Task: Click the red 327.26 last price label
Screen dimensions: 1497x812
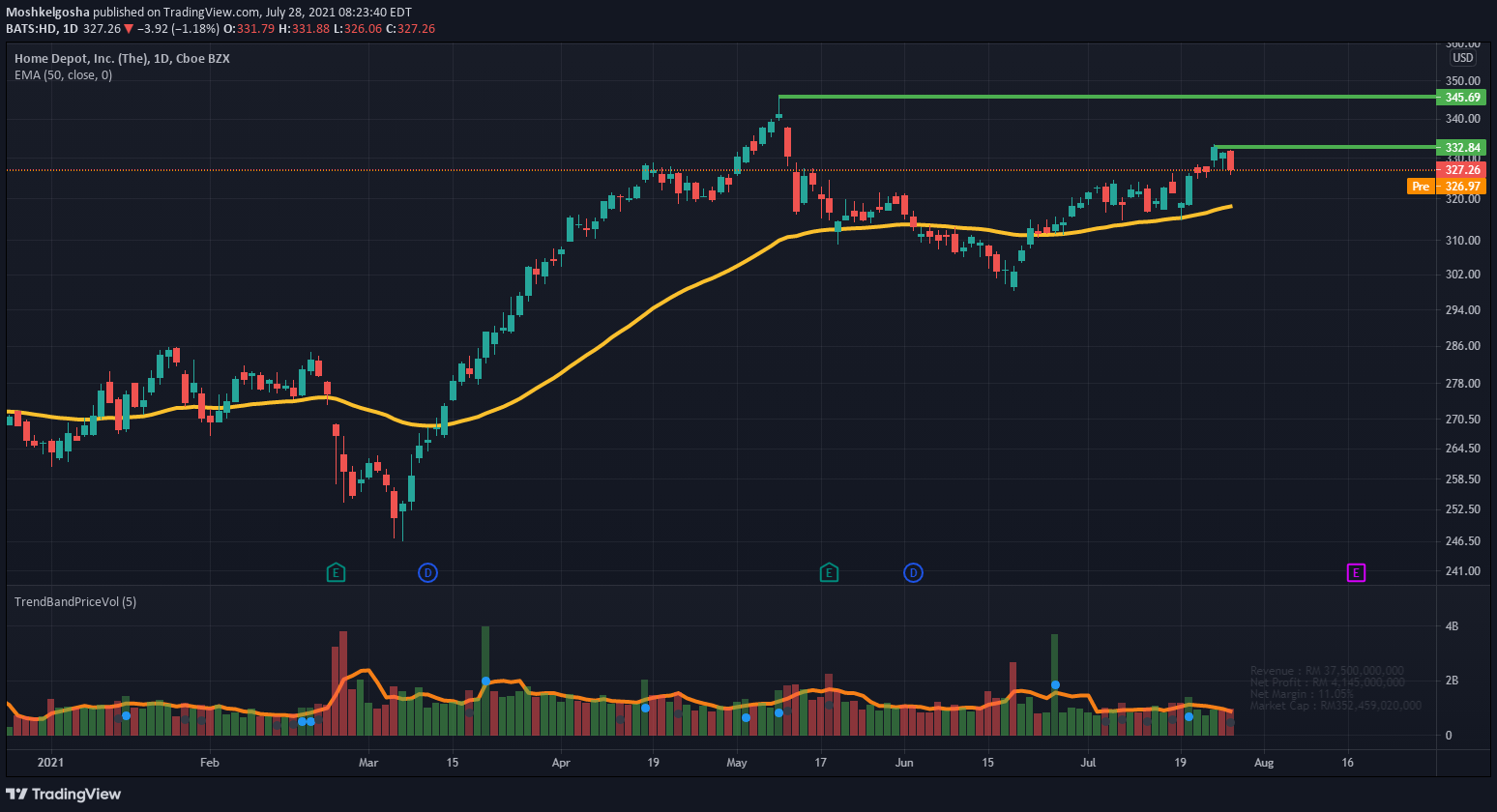Action: click(1462, 170)
